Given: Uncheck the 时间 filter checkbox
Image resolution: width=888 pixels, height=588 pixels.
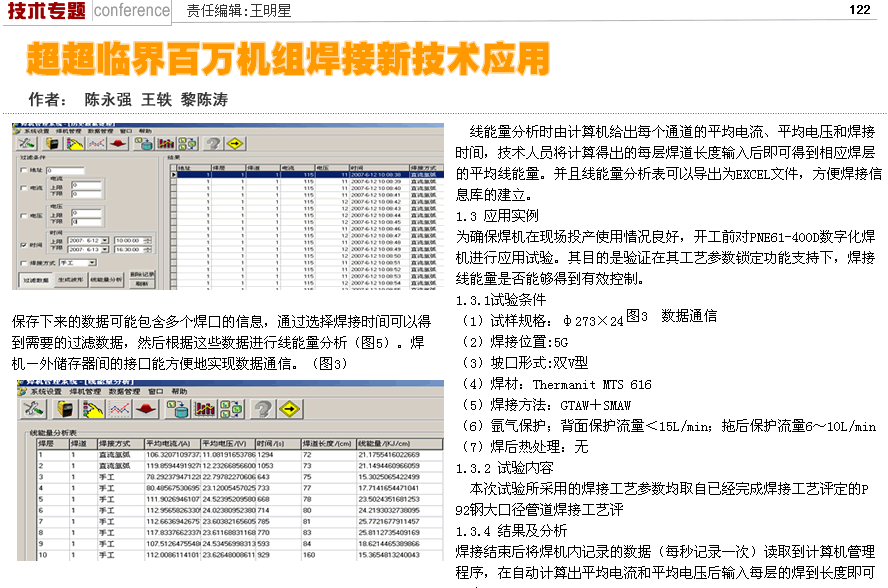Looking at the screenshot, I should pyautogui.click(x=24, y=245).
